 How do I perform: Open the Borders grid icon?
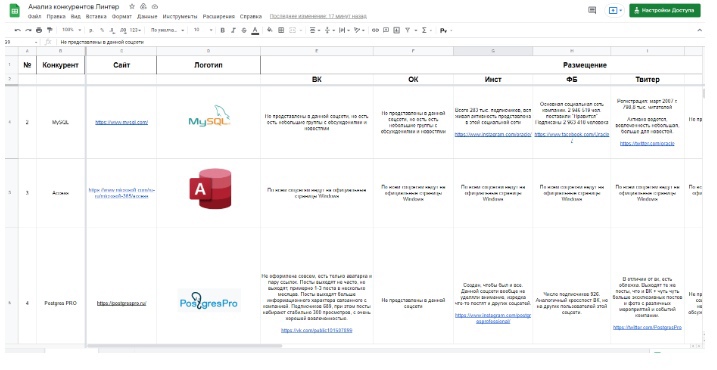pos(281,30)
